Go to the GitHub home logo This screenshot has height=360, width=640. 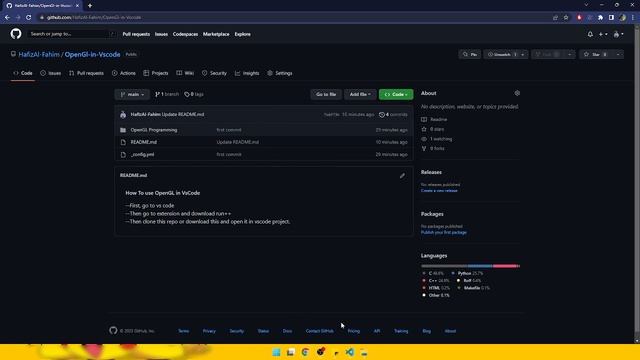[16, 34]
